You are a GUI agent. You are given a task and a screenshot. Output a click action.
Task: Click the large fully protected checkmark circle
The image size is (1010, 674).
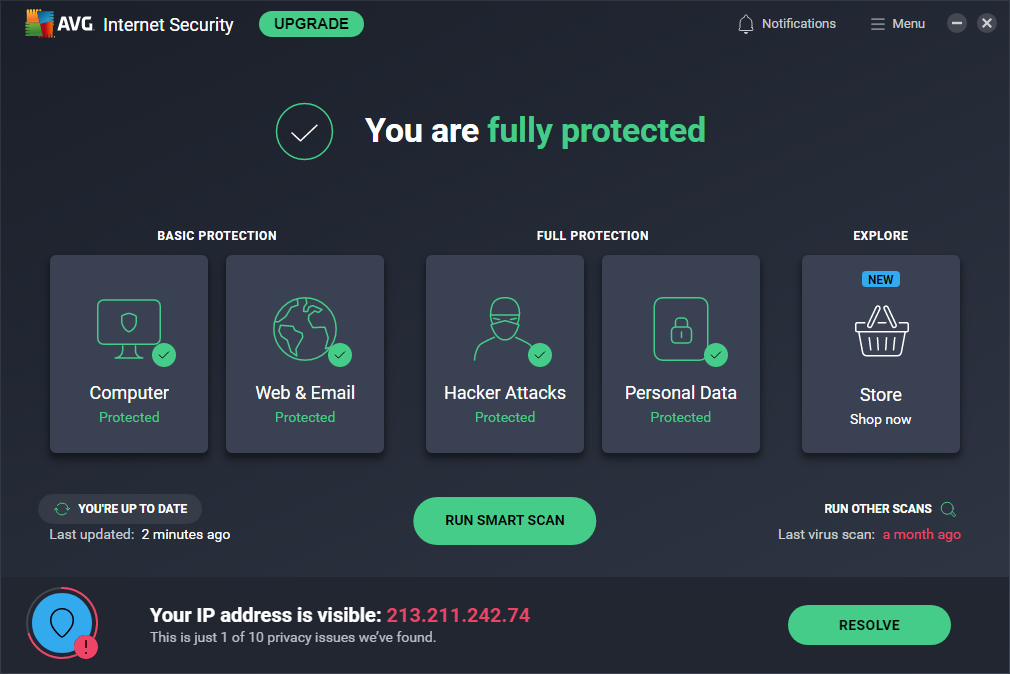coord(304,131)
